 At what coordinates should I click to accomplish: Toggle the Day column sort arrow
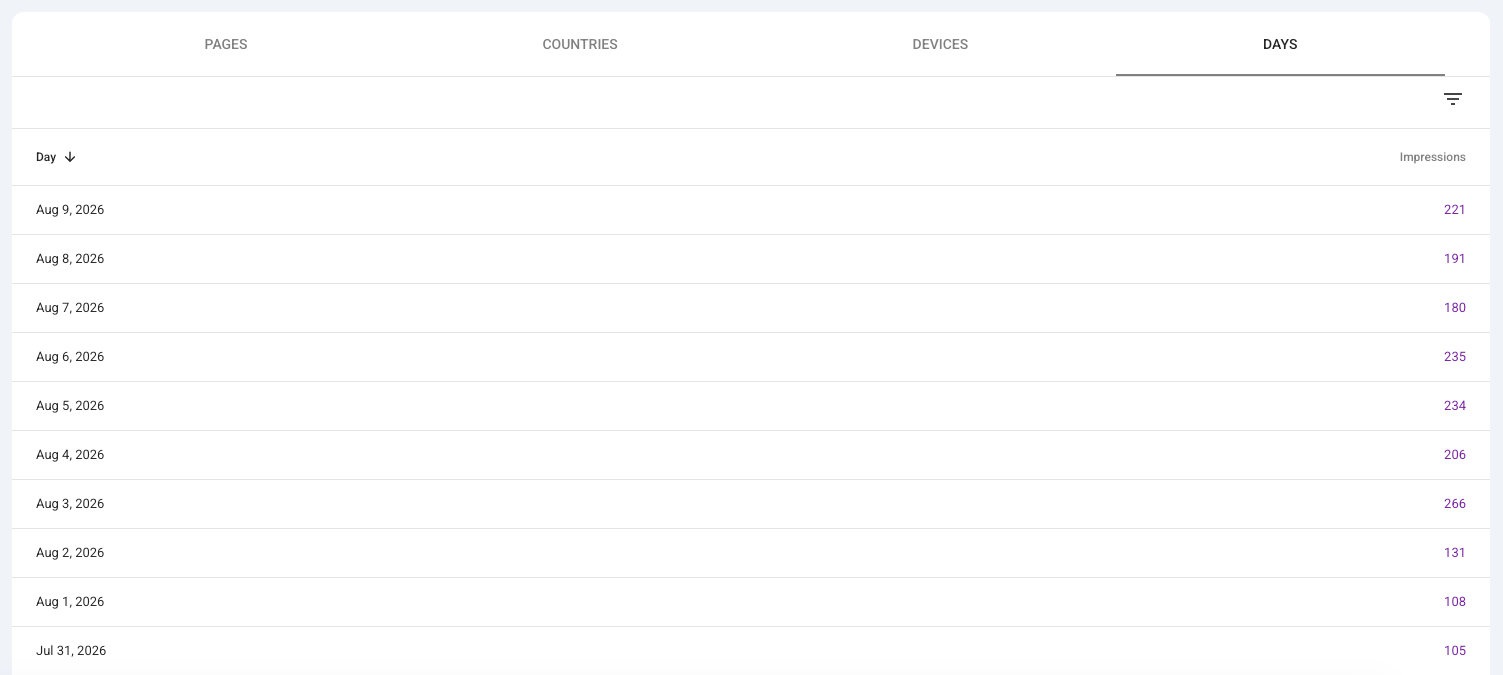(70, 157)
